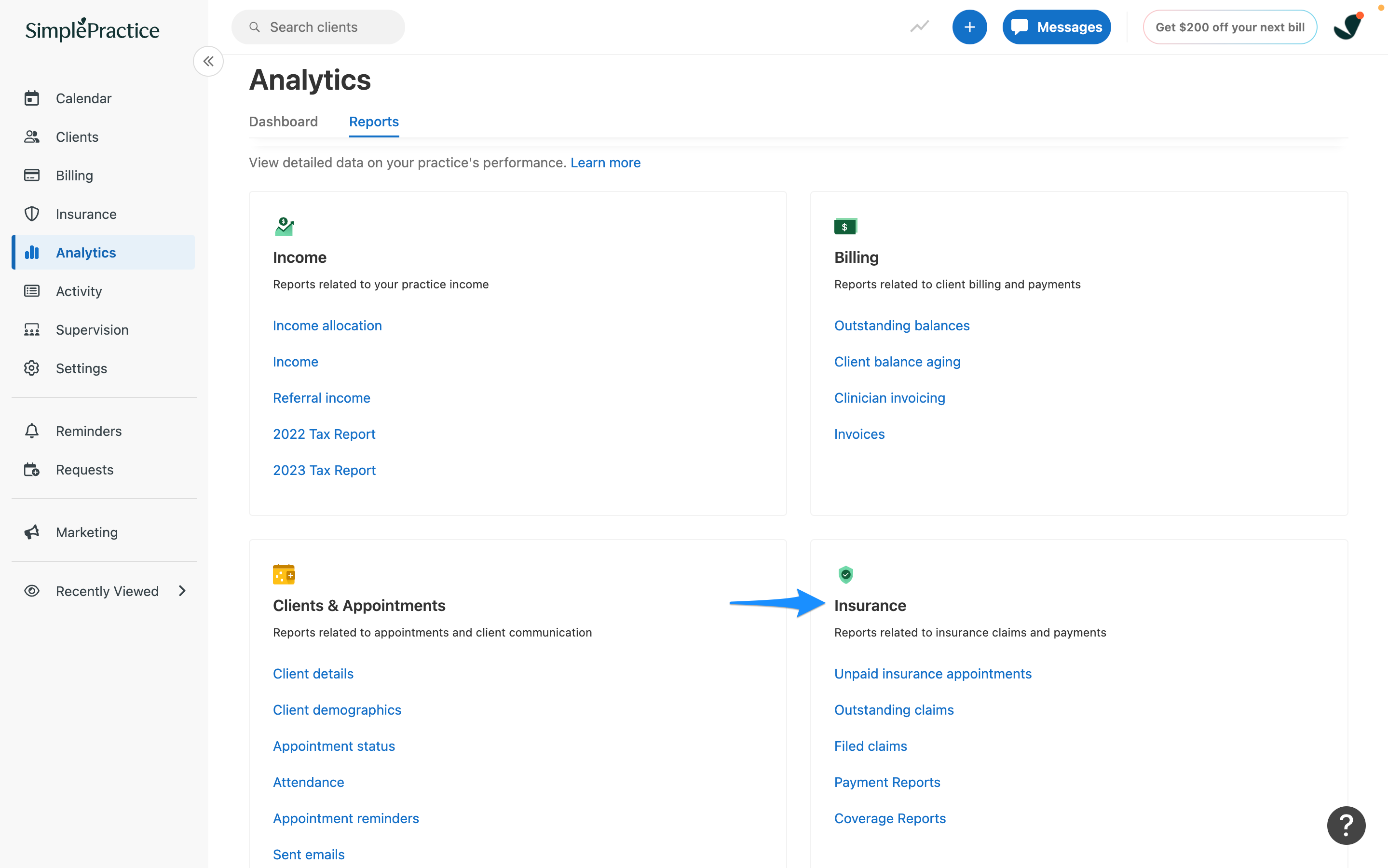Click the Income card chart icon
Viewport: 1388px width, 868px height.
click(284, 226)
